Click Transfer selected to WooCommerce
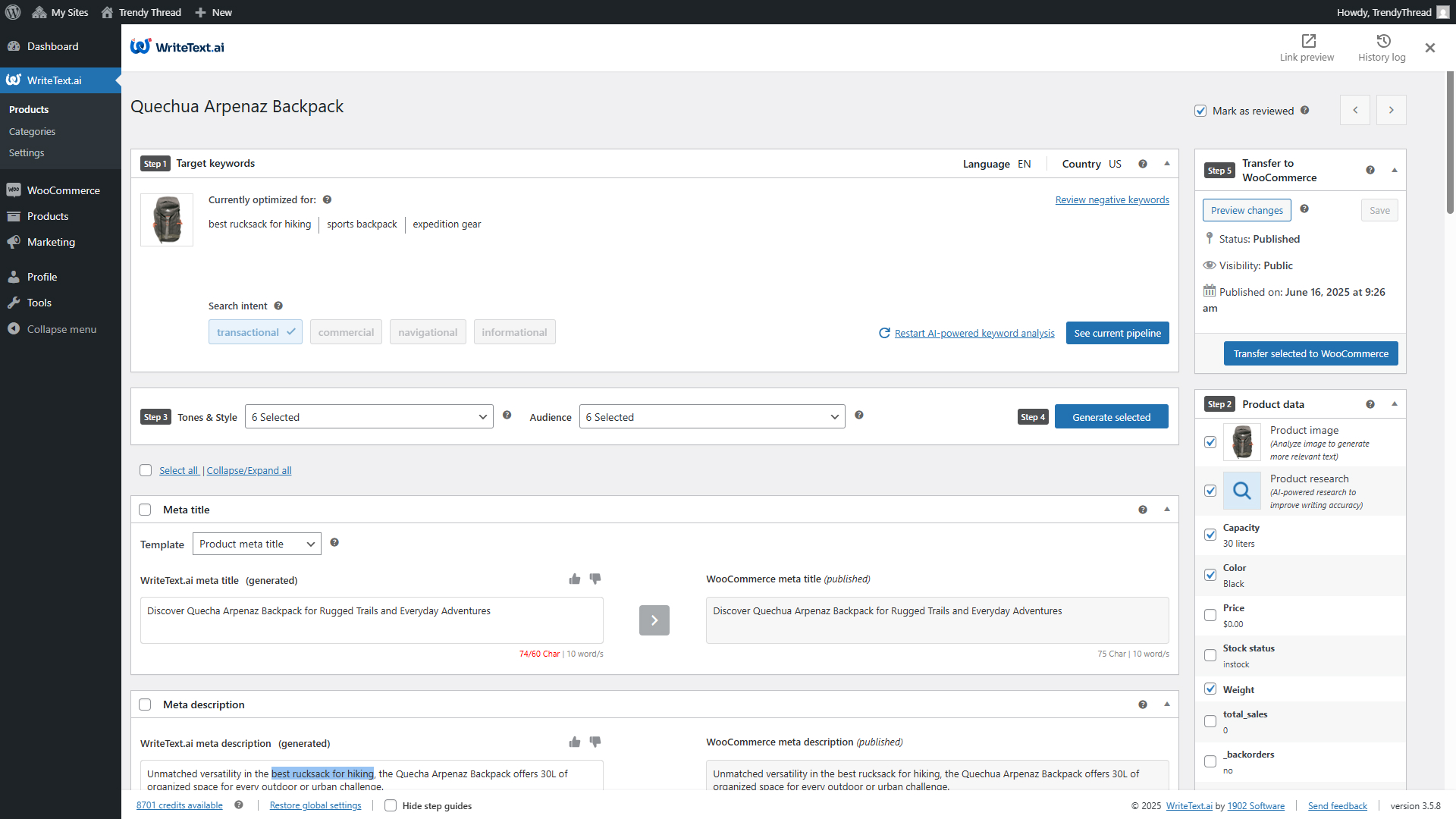1456x819 pixels. [1310, 353]
